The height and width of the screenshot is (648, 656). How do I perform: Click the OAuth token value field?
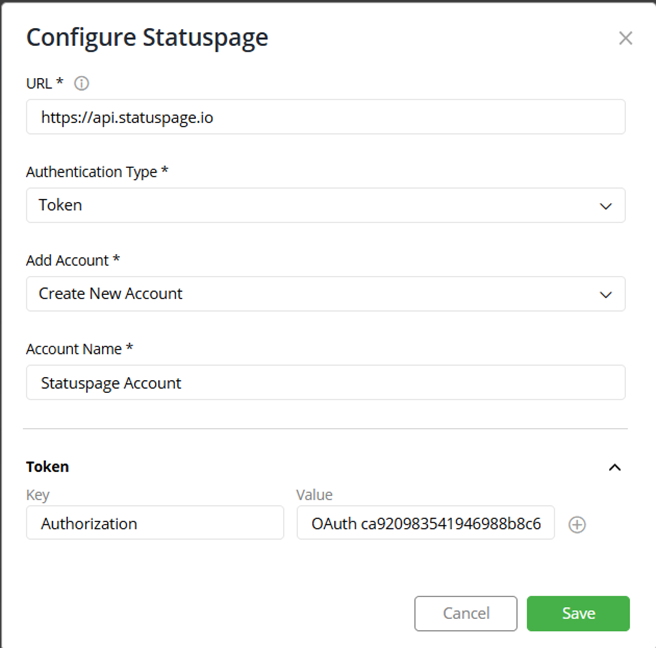tap(426, 522)
